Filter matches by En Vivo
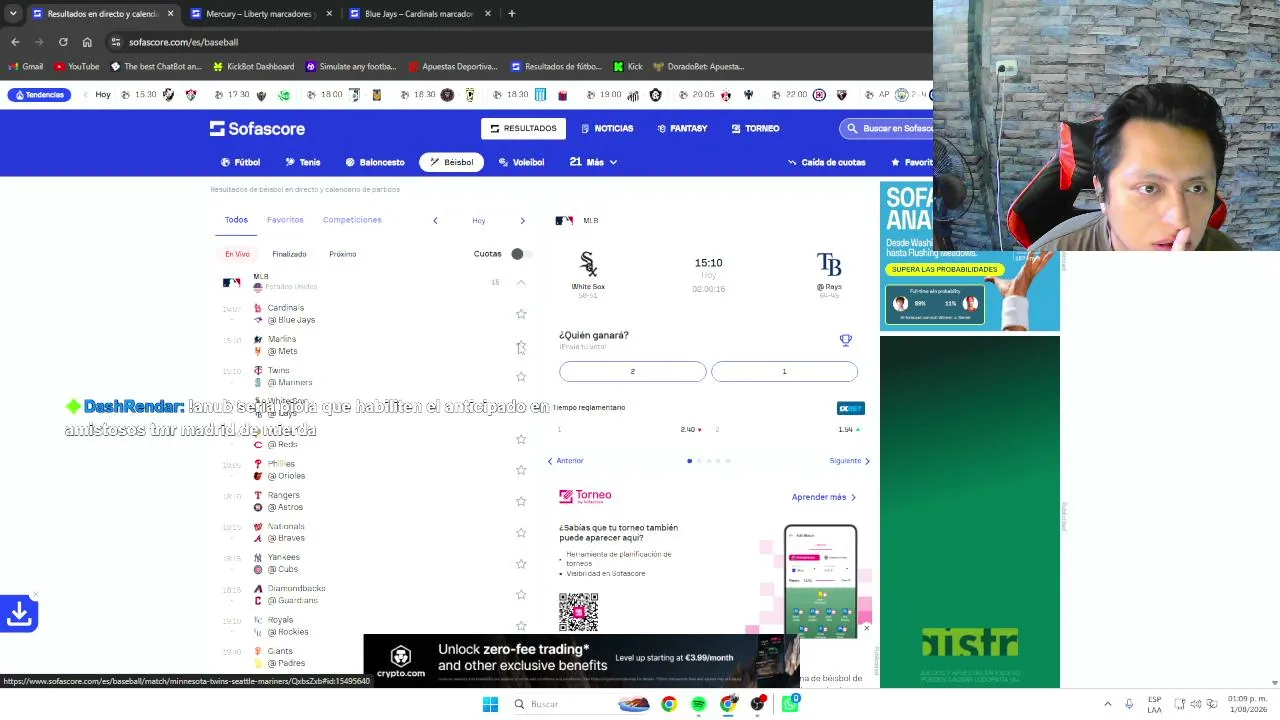 pyautogui.click(x=237, y=254)
